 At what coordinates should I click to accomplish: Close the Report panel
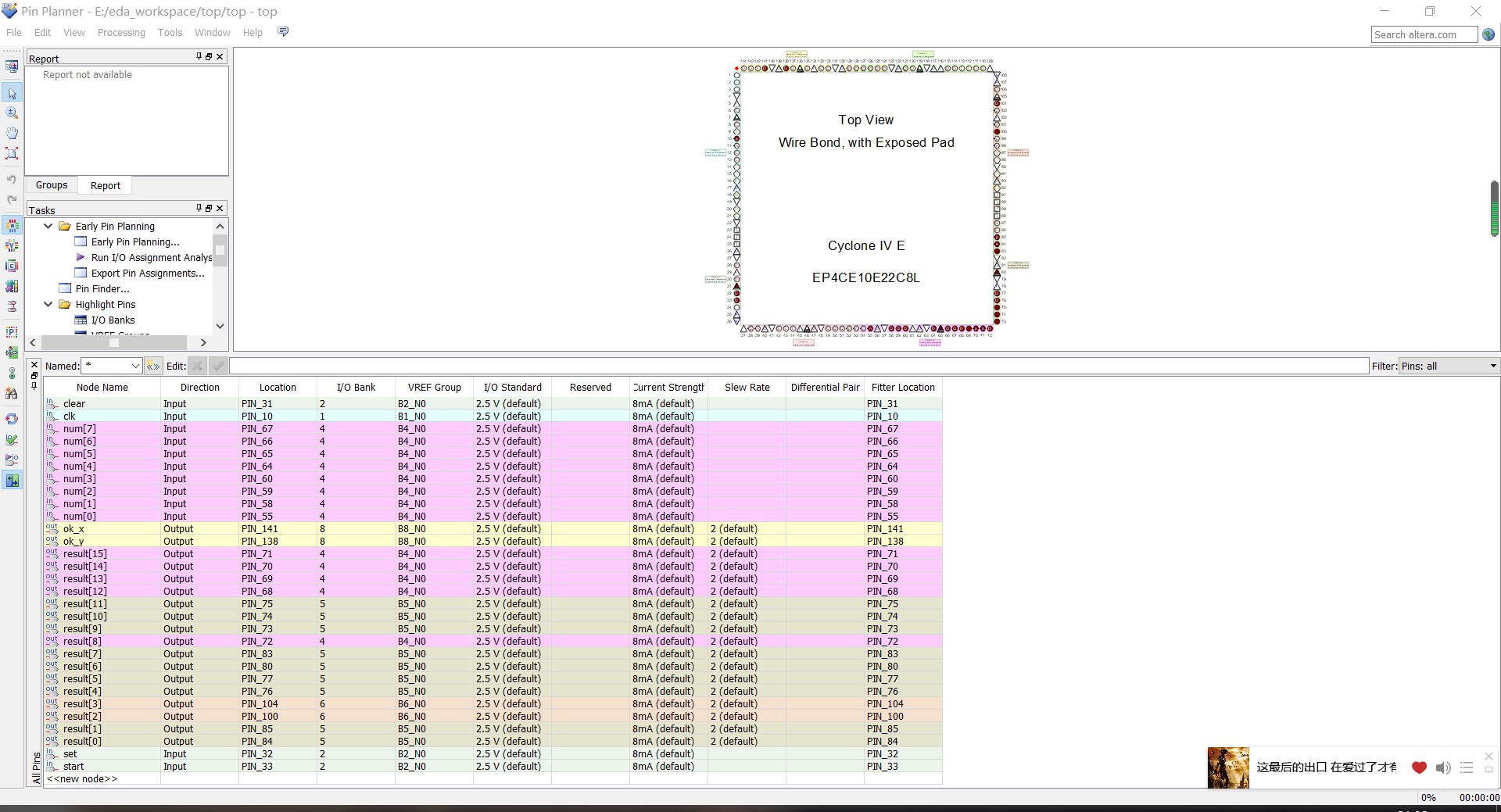220,57
